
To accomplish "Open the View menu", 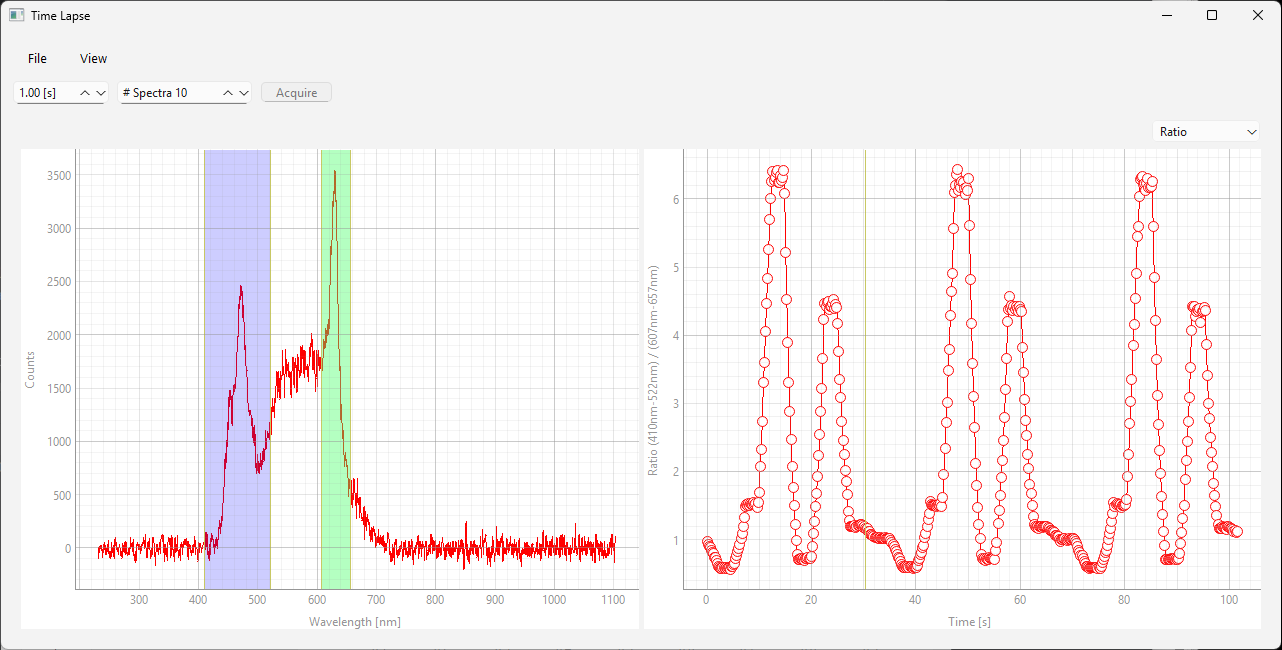I will pos(93,59).
